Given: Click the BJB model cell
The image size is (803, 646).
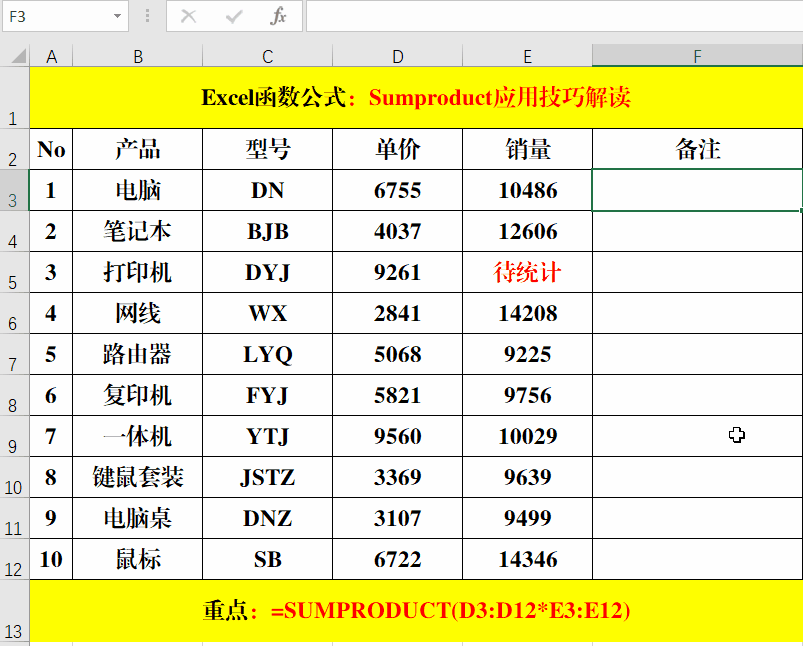Looking at the screenshot, I should (267, 231).
